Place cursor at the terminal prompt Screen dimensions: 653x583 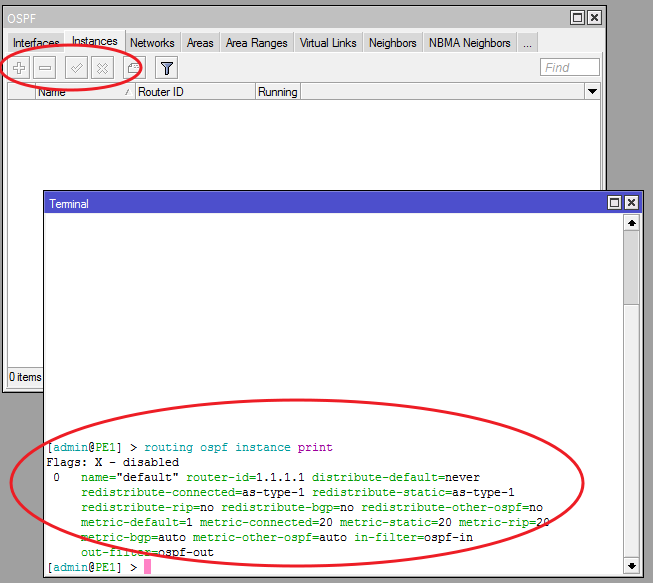(147, 567)
